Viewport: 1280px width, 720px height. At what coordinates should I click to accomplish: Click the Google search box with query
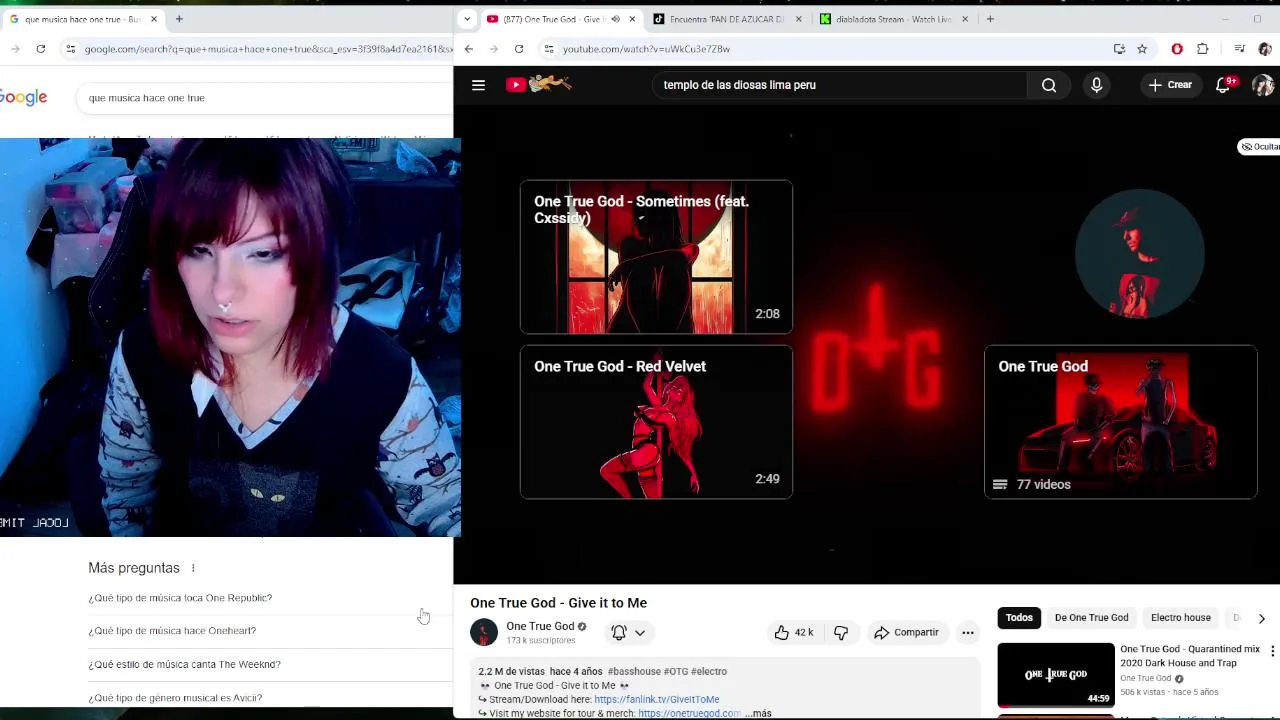[x=265, y=98]
